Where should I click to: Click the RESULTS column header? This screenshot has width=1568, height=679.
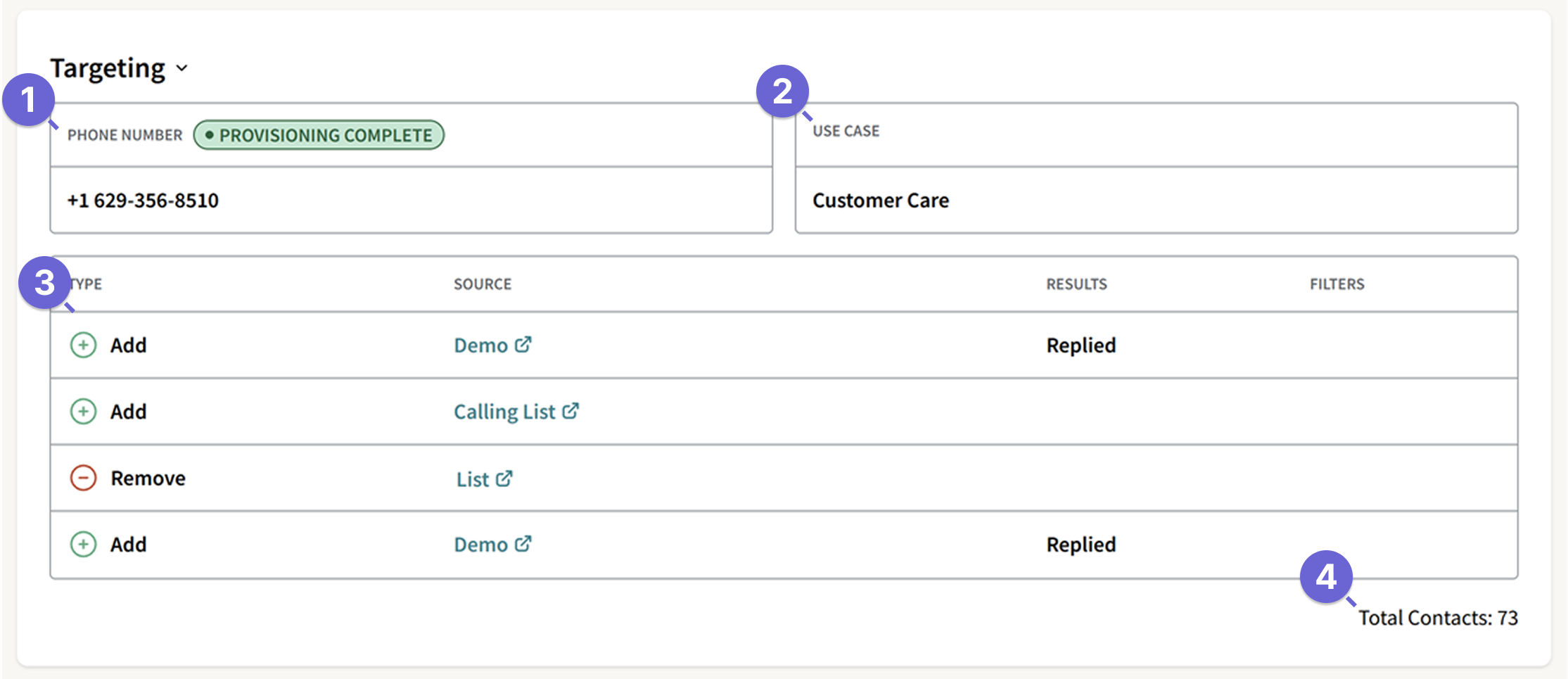click(x=1076, y=284)
